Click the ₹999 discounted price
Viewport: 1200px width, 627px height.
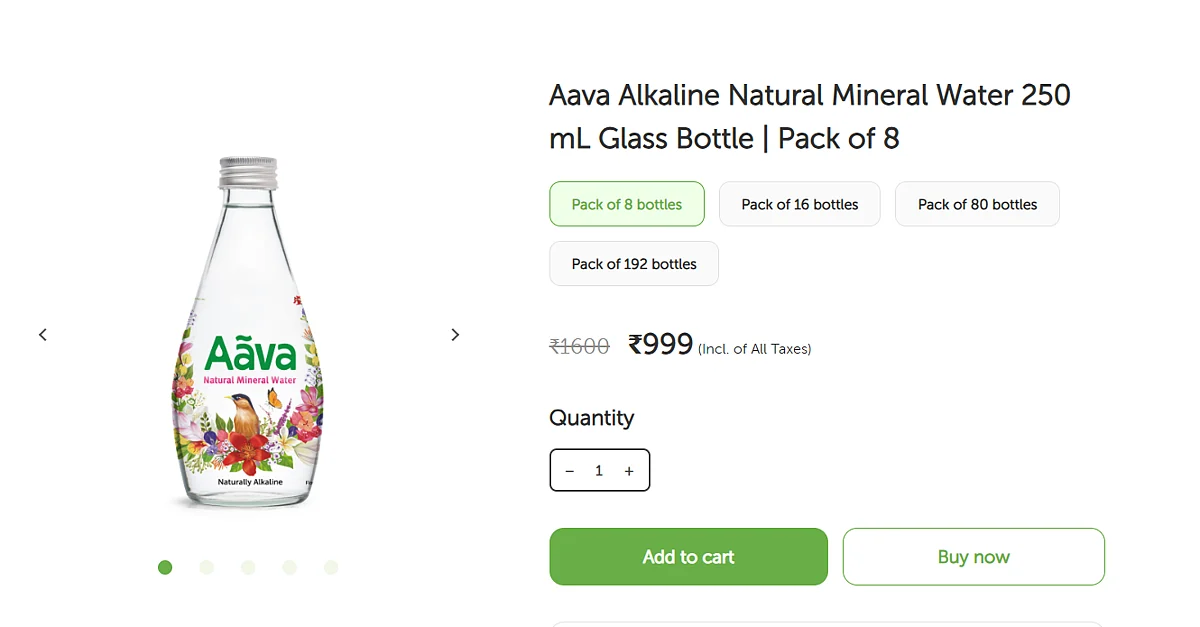coord(660,344)
